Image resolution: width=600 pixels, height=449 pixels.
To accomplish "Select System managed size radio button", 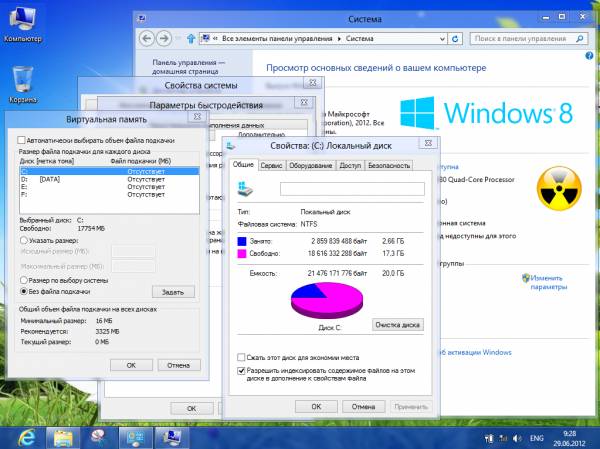I will pos(24,280).
